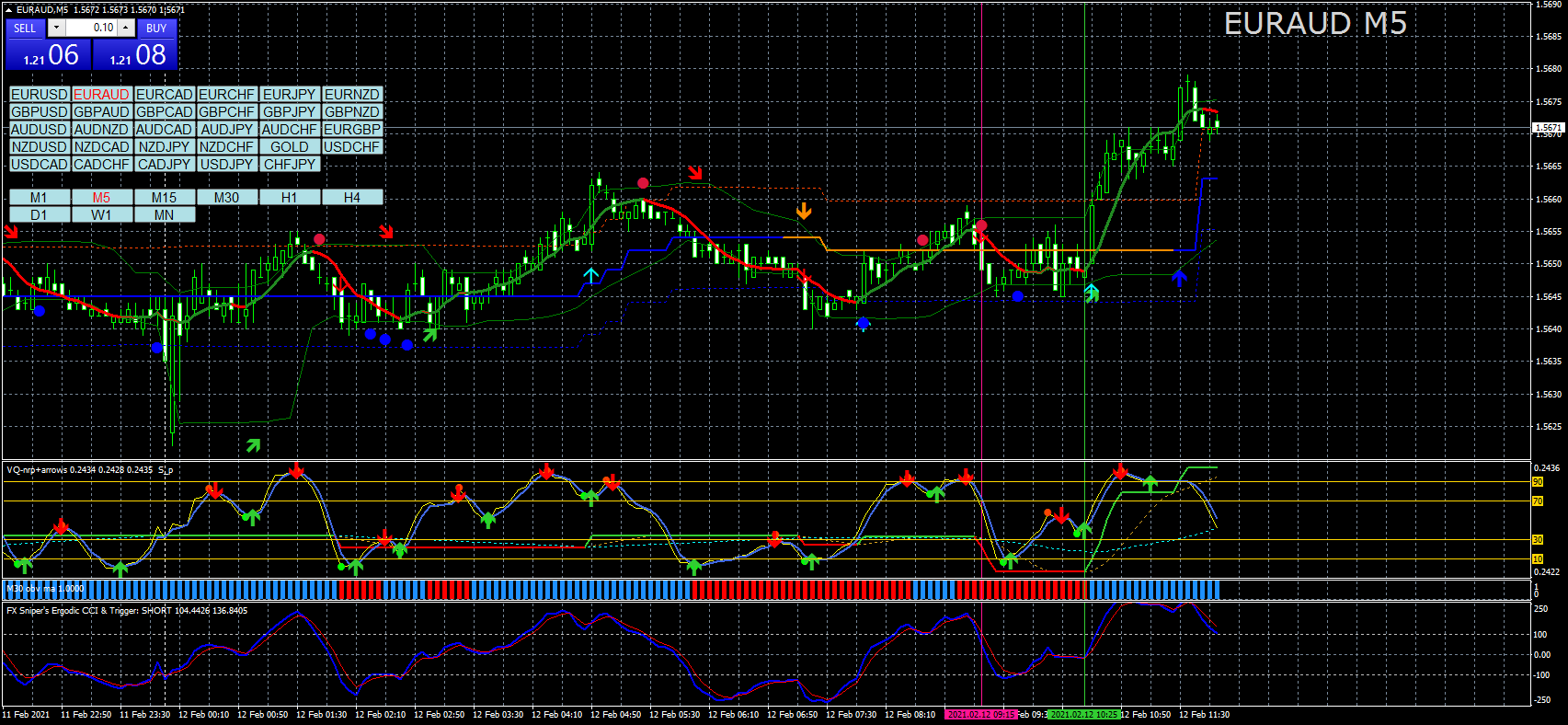Switch to the GOLD symbol

[x=290, y=147]
